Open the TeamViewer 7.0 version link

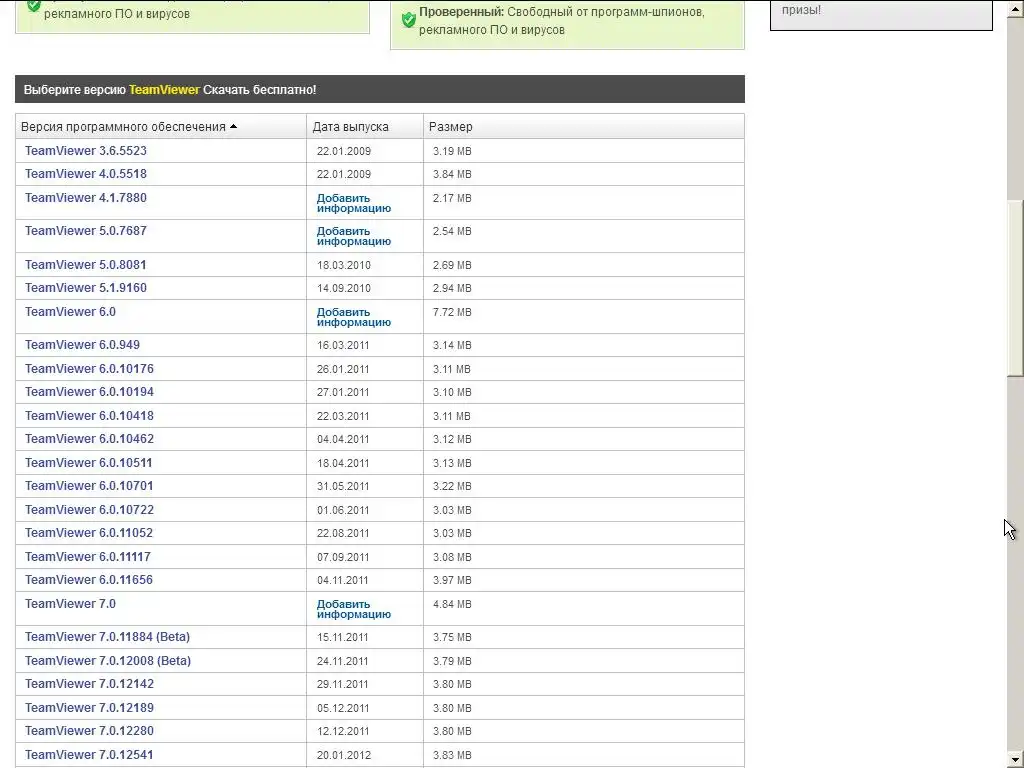click(70, 603)
